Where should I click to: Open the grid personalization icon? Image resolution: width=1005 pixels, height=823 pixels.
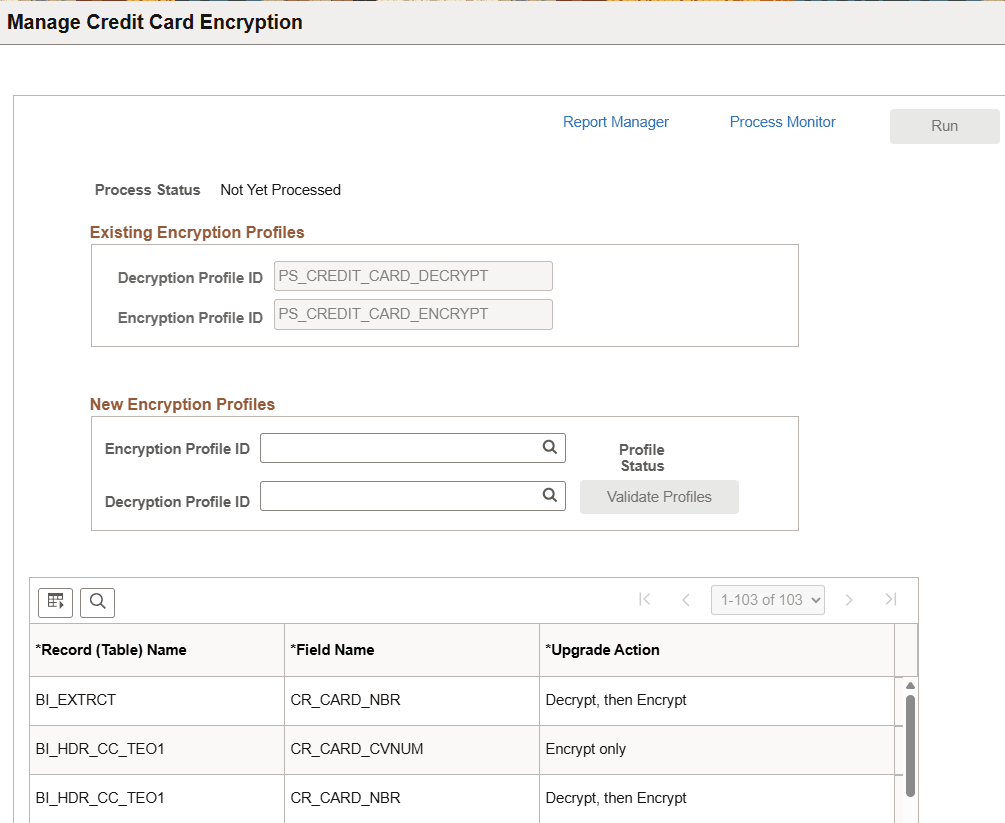click(55, 602)
